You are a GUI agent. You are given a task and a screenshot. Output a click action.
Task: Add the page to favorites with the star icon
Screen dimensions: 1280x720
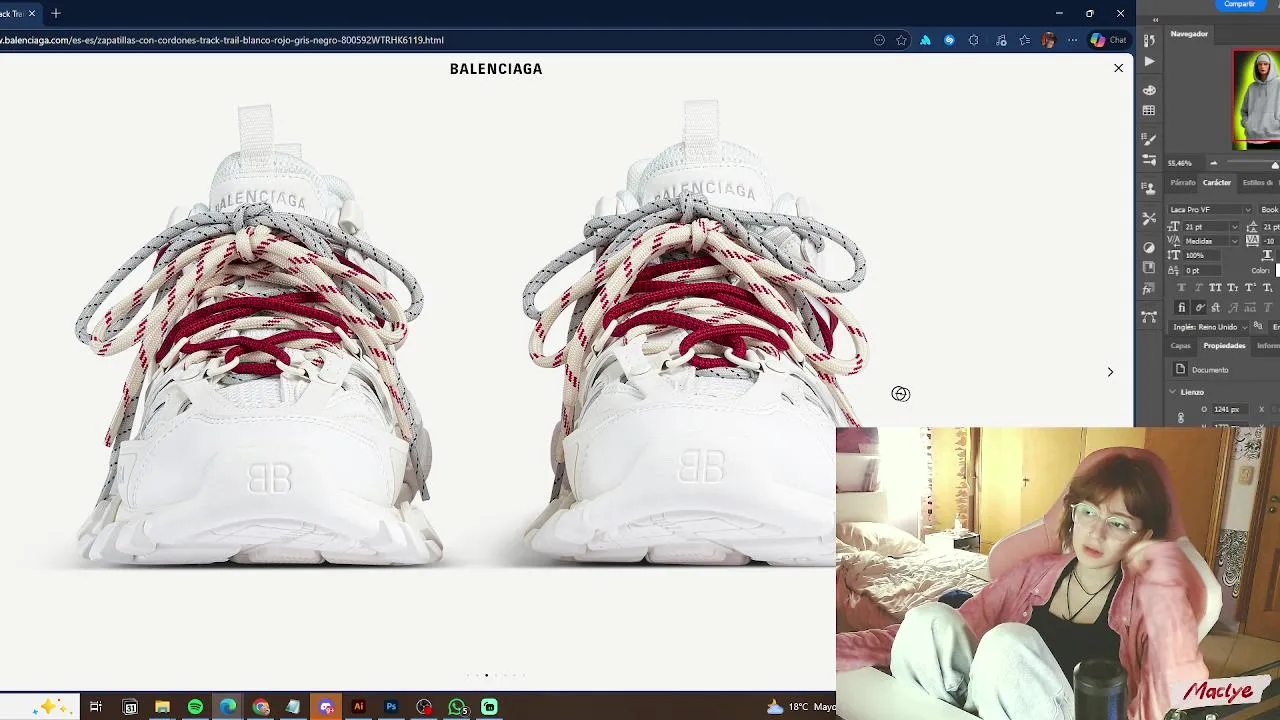[x=901, y=40]
